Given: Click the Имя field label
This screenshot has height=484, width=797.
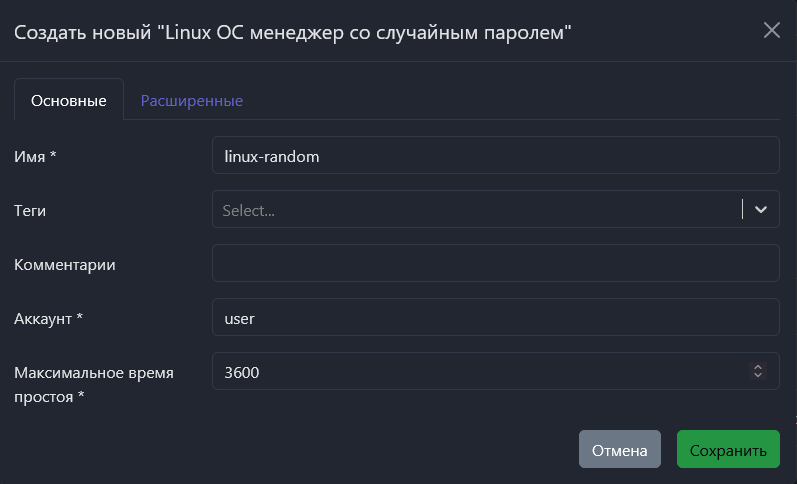Looking at the screenshot, I should point(35,156).
